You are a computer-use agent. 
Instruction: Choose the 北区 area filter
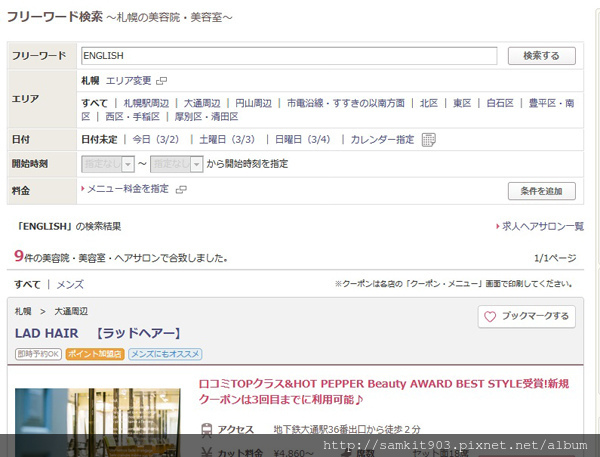coord(429,103)
